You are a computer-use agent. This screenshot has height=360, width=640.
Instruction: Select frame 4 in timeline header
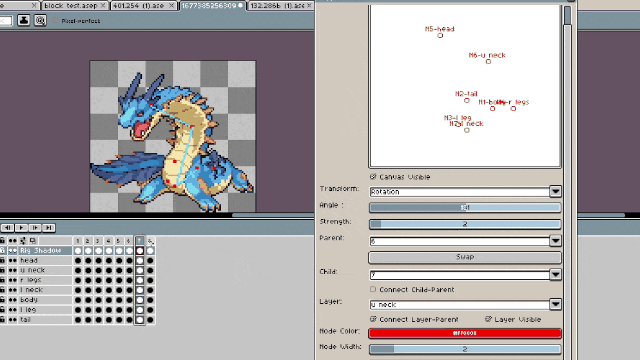108,241
